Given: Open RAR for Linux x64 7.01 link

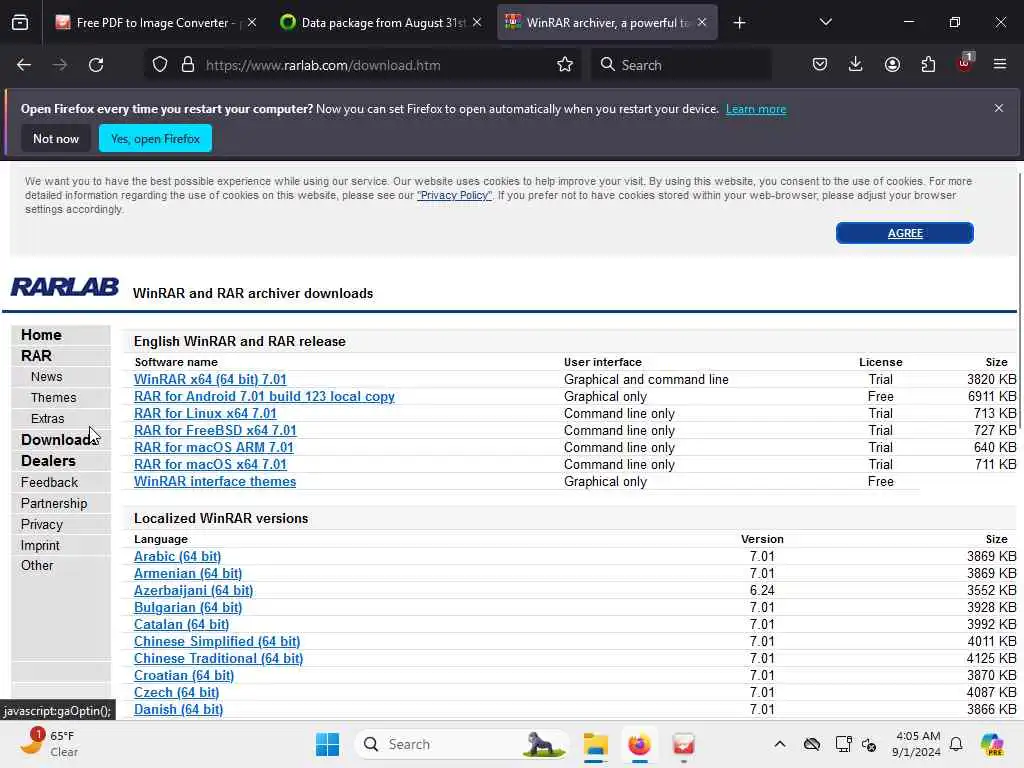Looking at the screenshot, I should coord(205,413).
